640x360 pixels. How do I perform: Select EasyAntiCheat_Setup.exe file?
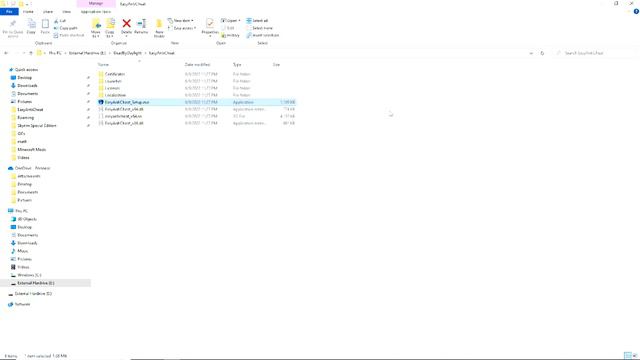coord(197,102)
